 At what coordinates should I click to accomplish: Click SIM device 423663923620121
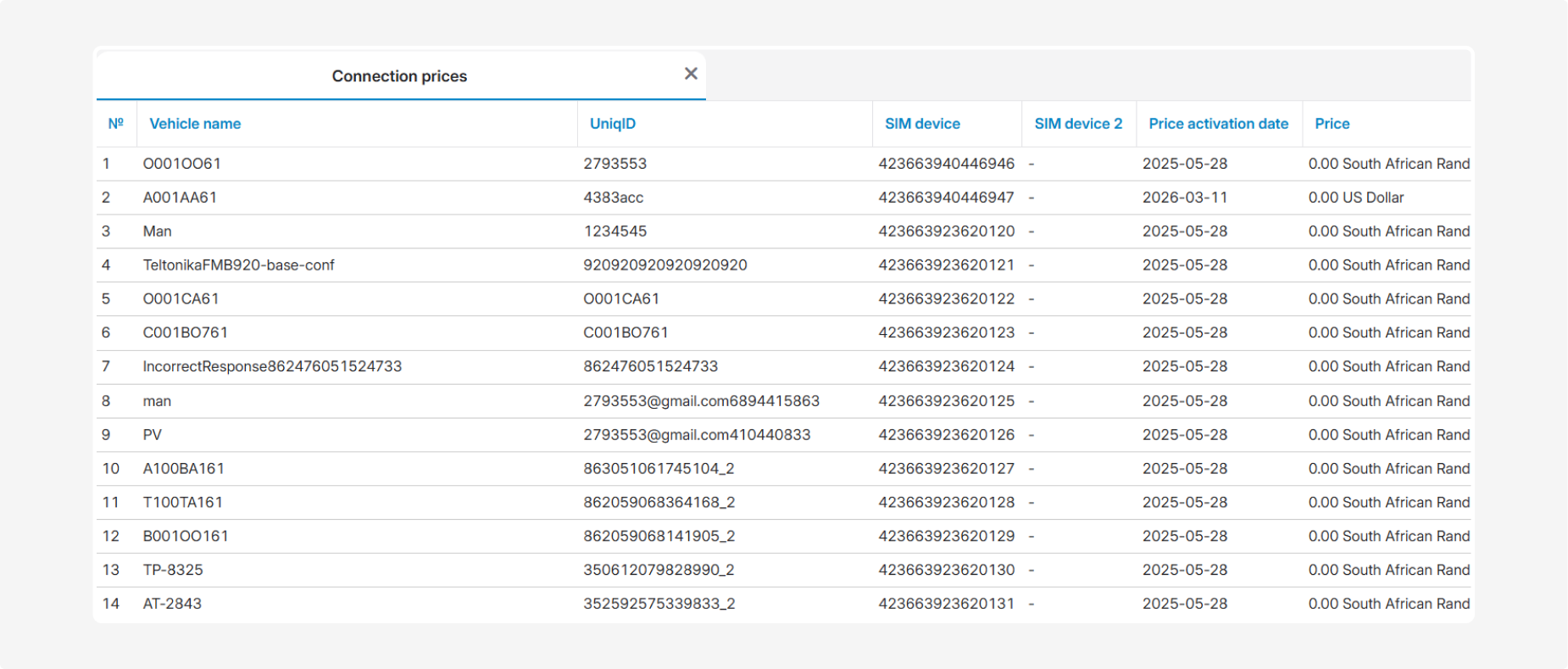coord(946,265)
